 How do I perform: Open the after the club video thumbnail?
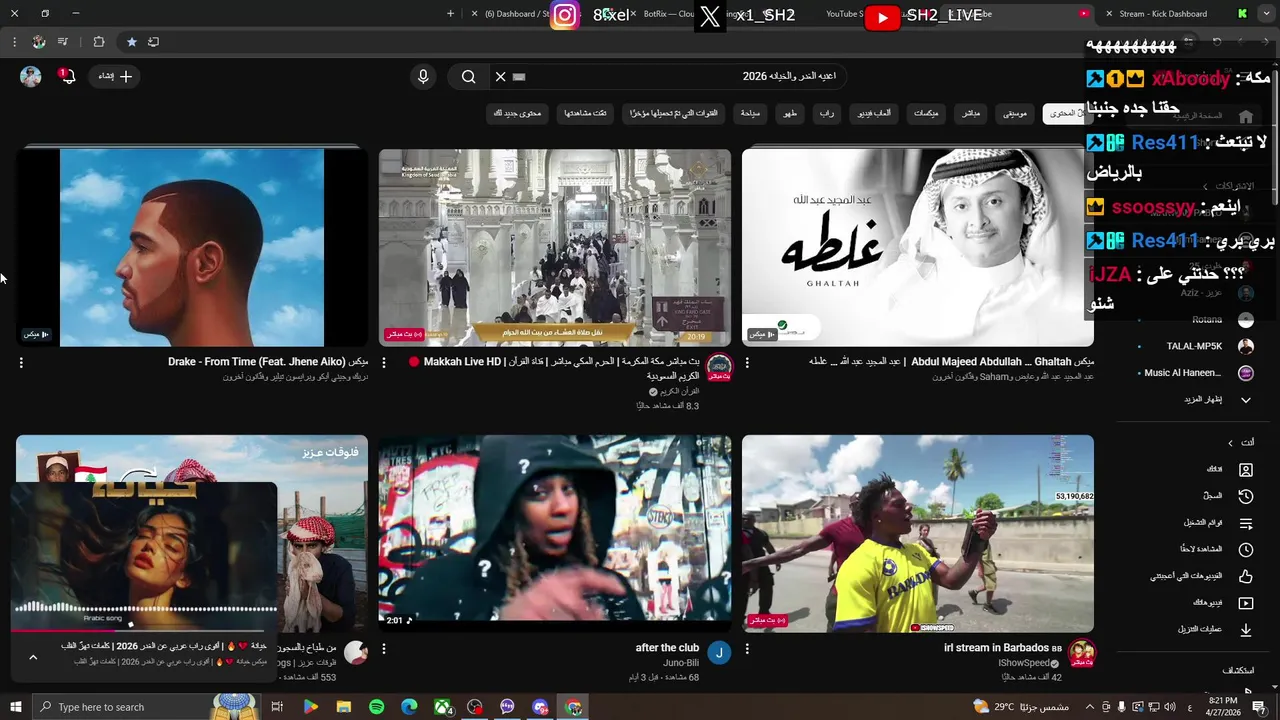pos(555,533)
